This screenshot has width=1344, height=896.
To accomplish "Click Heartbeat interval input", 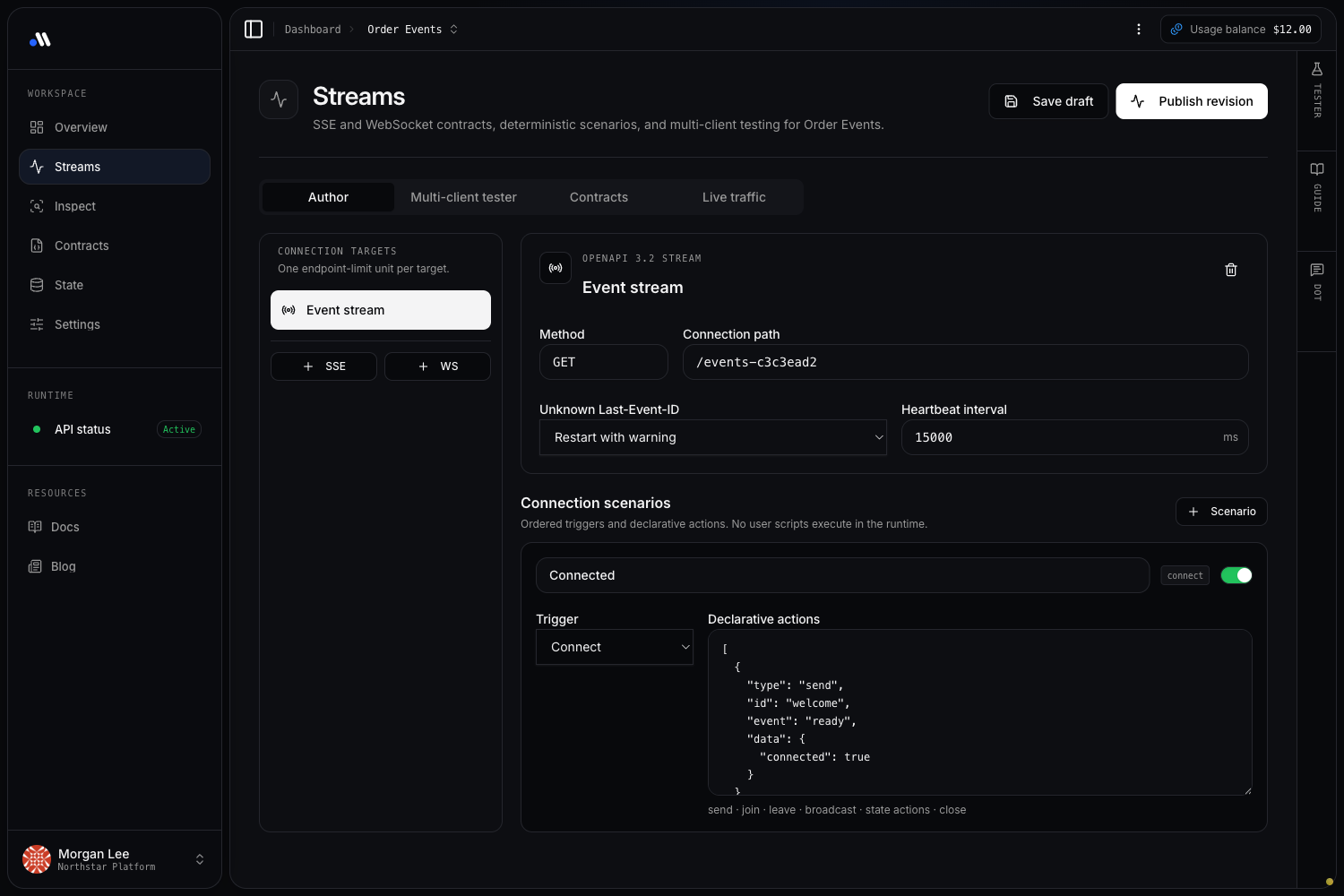I will click(1075, 437).
